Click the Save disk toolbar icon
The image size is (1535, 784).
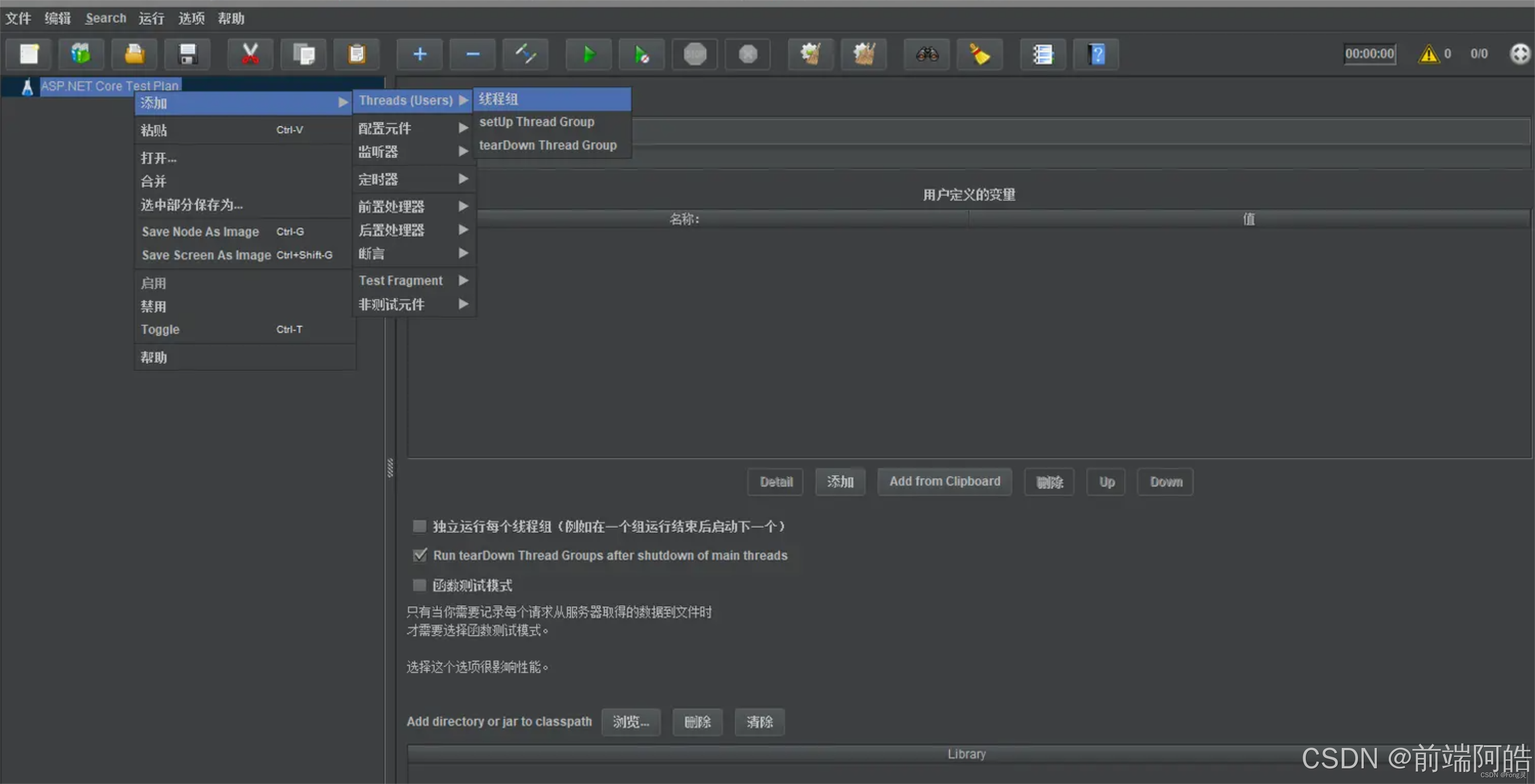188,54
